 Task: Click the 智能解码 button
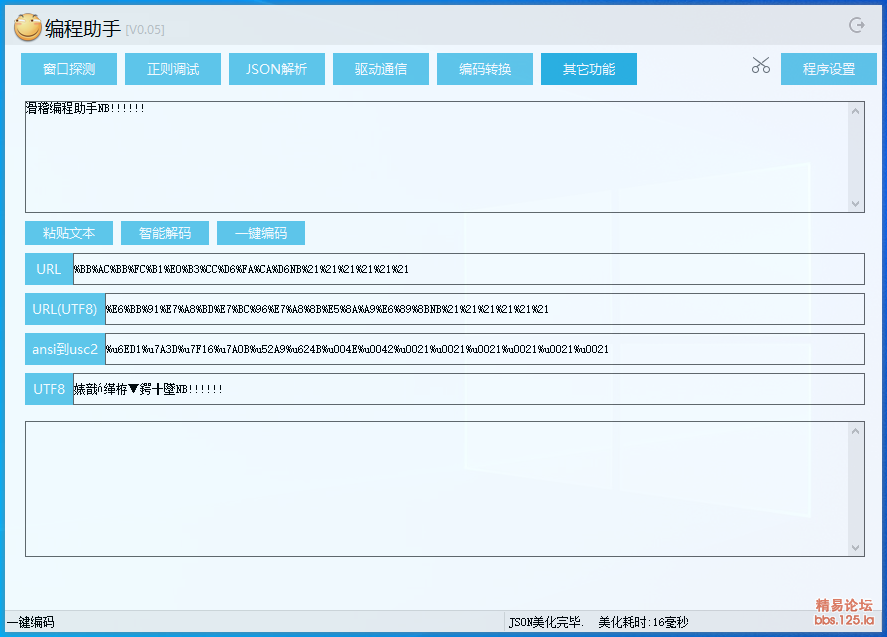[165, 233]
